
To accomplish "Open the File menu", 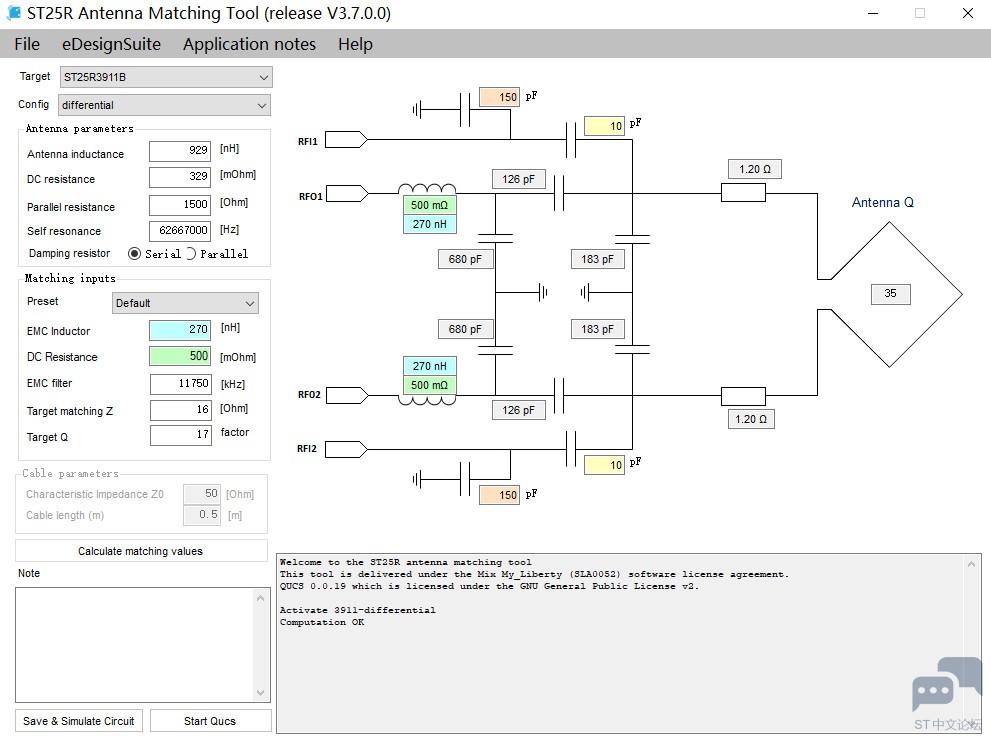I will [27, 44].
